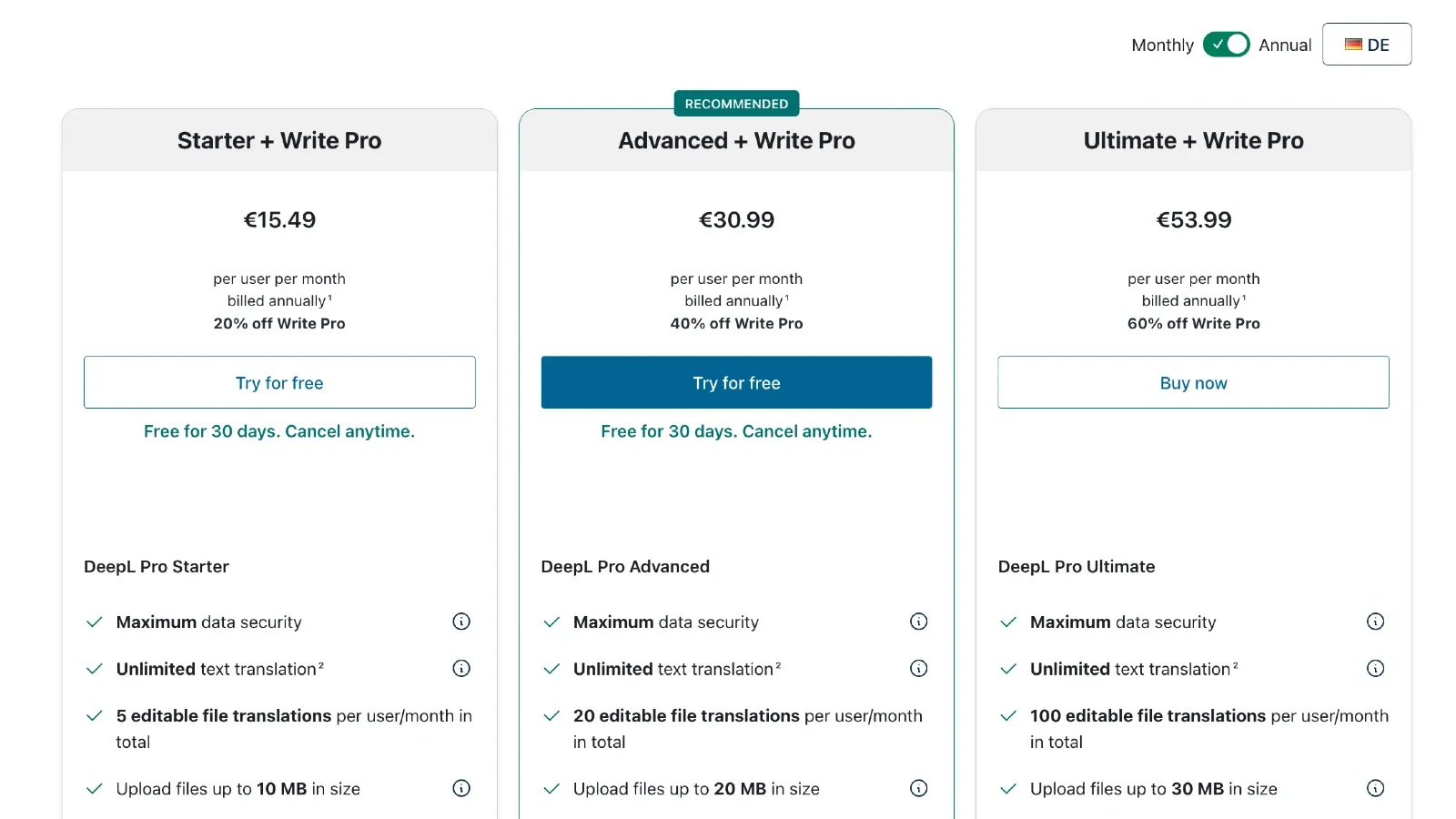The width and height of the screenshot is (1456, 819).
Task: Click the German flag icon
Action: [1354, 44]
